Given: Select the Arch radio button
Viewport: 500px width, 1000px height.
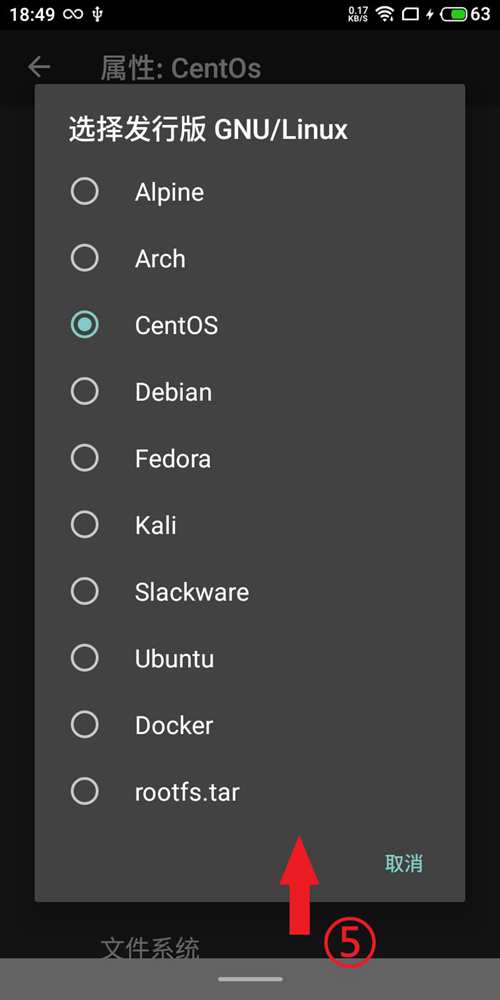Looking at the screenshot, I should coord(84,258).
